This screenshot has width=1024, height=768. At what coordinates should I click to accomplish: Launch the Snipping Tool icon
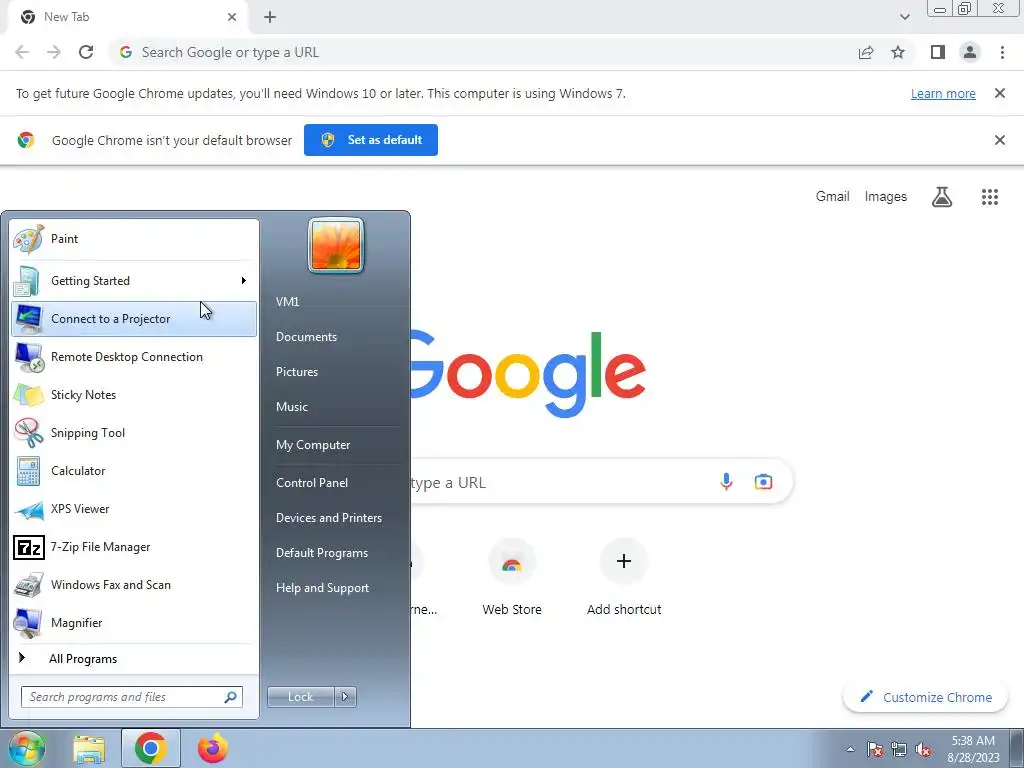coord(28,433)
